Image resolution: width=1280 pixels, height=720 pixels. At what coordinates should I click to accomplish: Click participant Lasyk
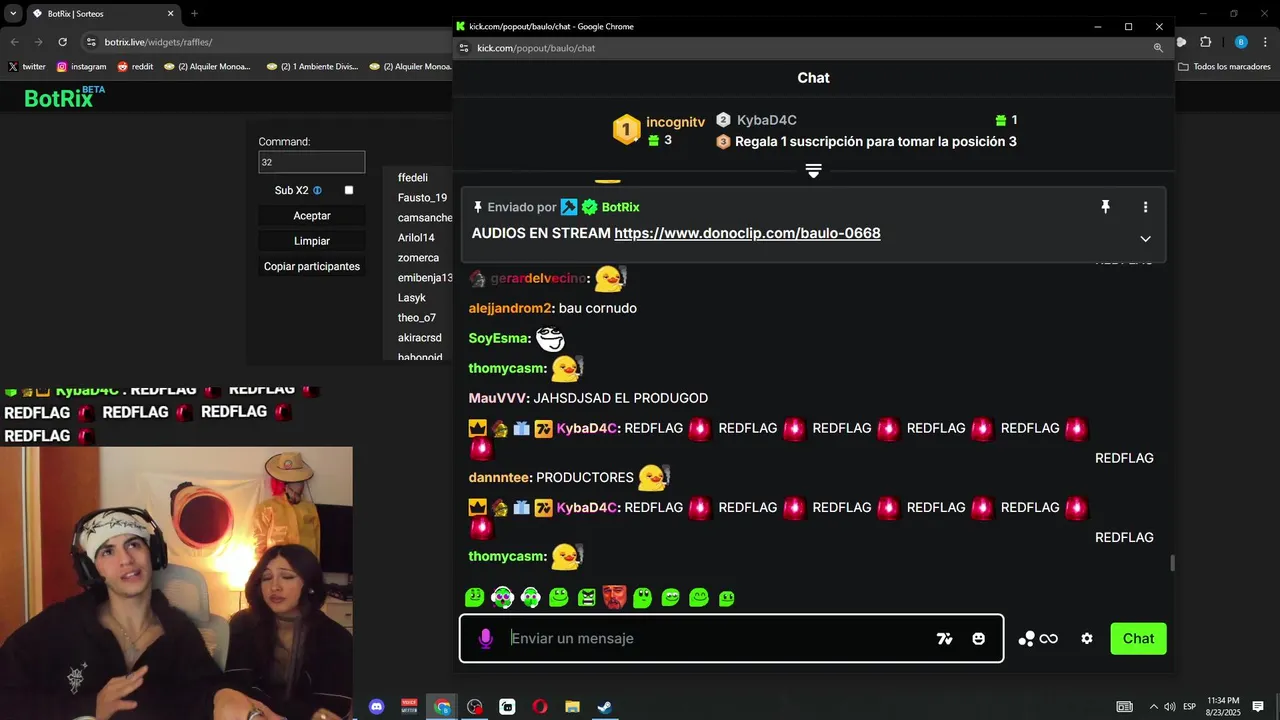(412, 298)
